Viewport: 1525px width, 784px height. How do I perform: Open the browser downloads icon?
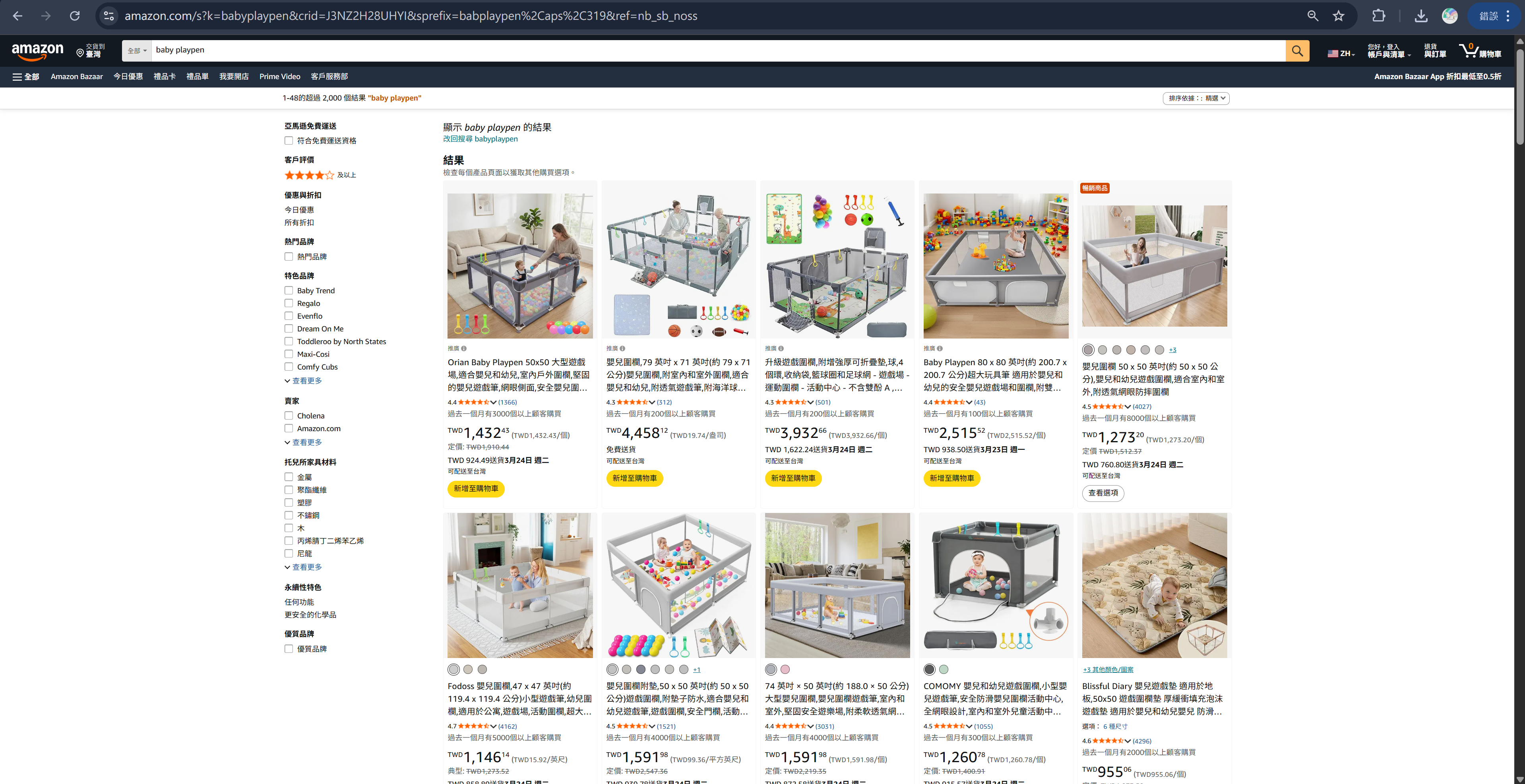1420,16
